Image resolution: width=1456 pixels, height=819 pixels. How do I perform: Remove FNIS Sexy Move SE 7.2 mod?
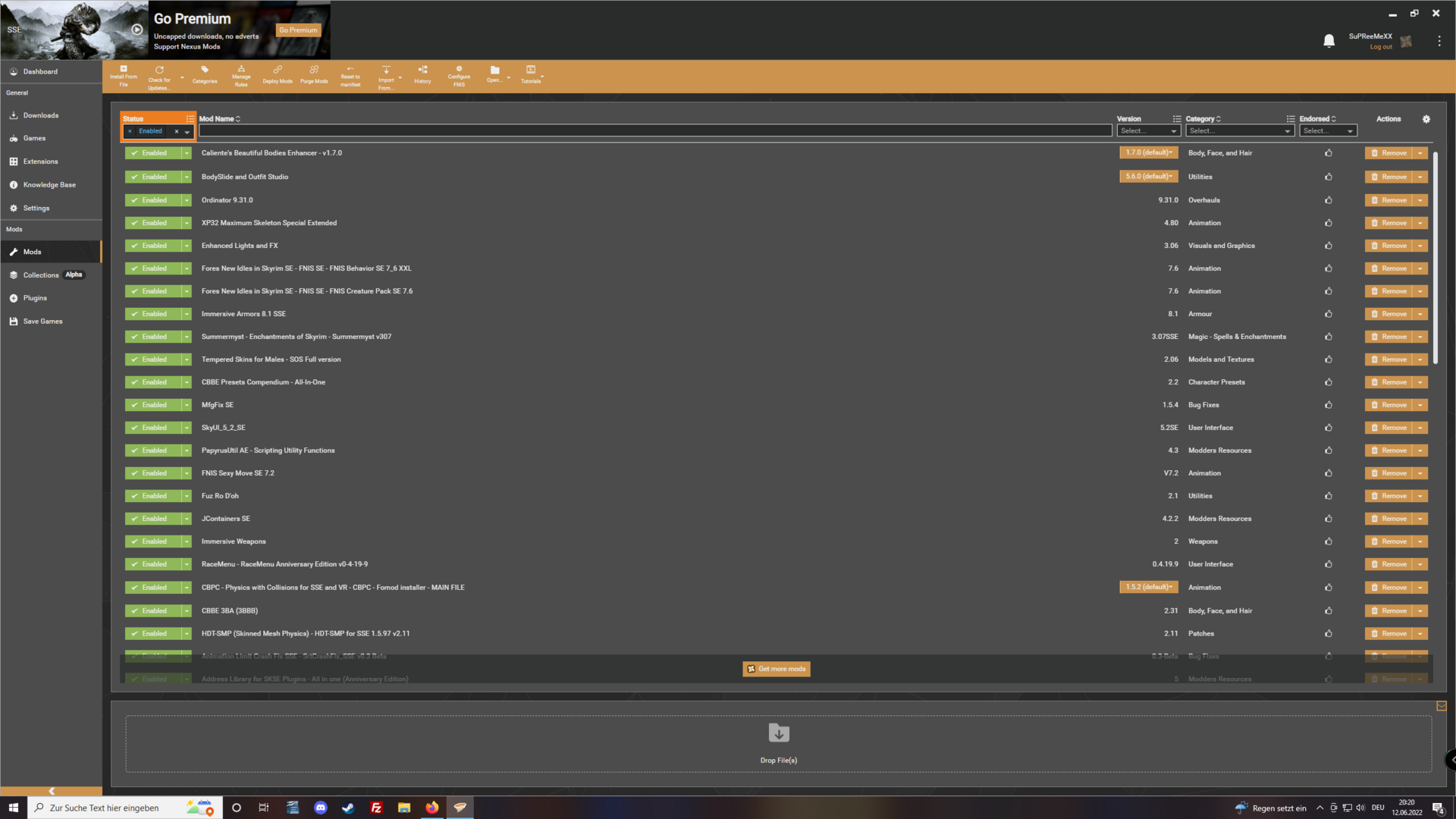tap(1389, 473)
